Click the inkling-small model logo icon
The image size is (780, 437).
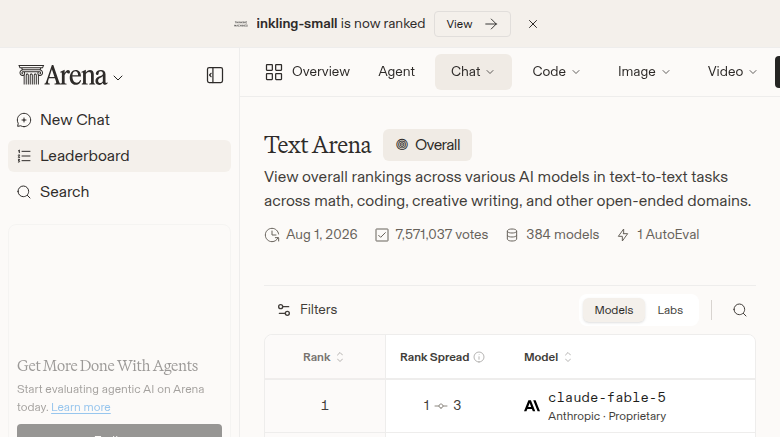241,24
